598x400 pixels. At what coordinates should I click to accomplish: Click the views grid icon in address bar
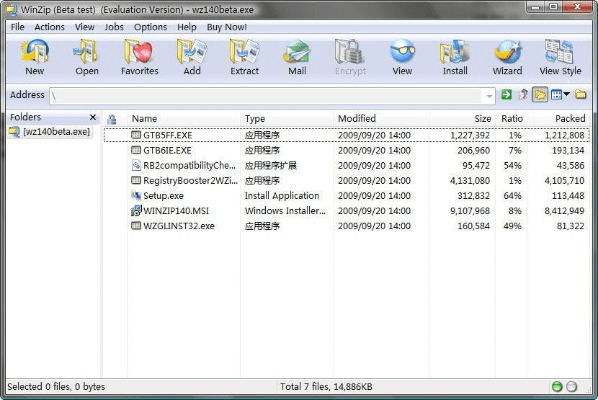click(x=556, y=95)
